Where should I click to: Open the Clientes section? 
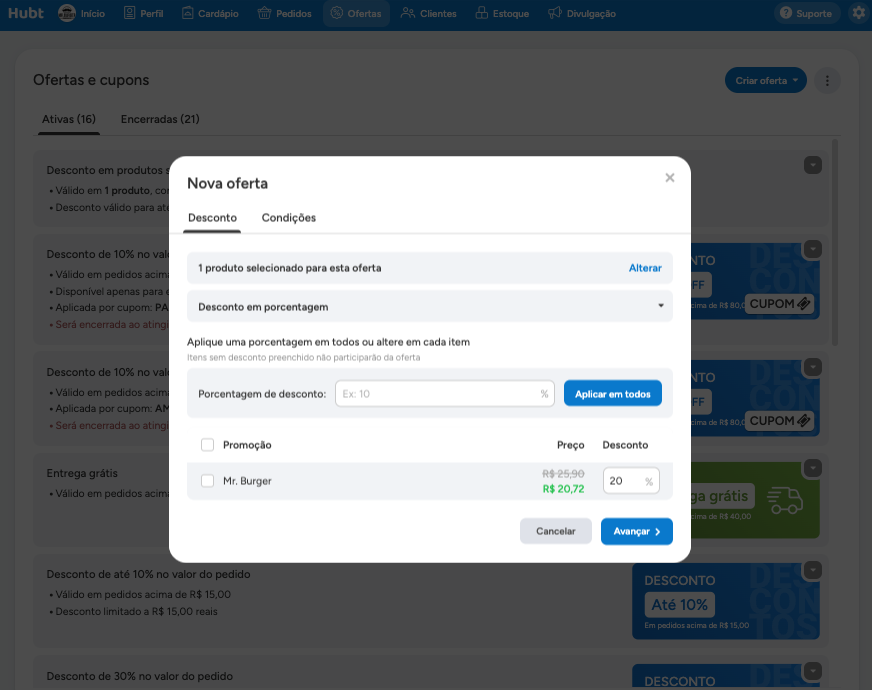pos(429,13)
